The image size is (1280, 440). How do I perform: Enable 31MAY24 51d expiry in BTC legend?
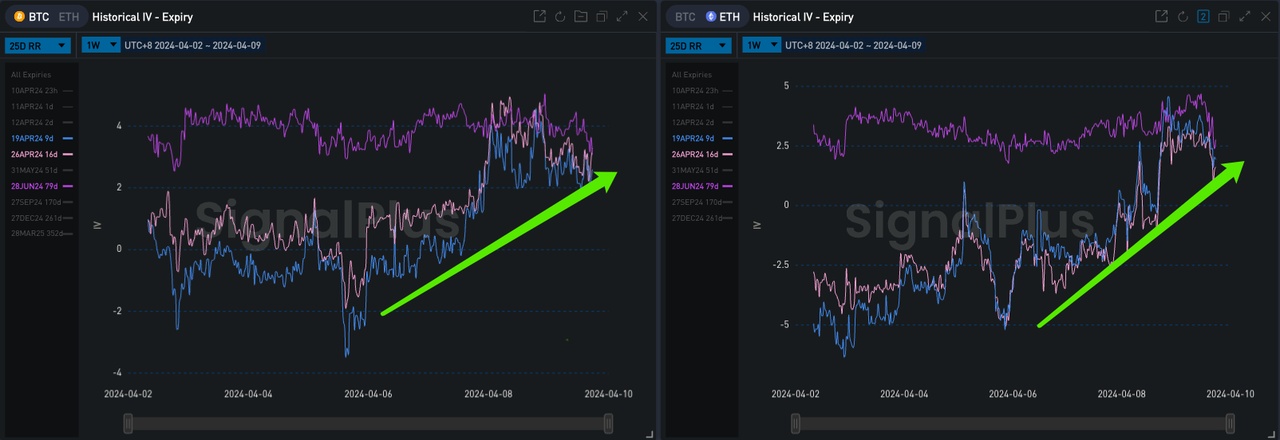click(x=34, y=170)
